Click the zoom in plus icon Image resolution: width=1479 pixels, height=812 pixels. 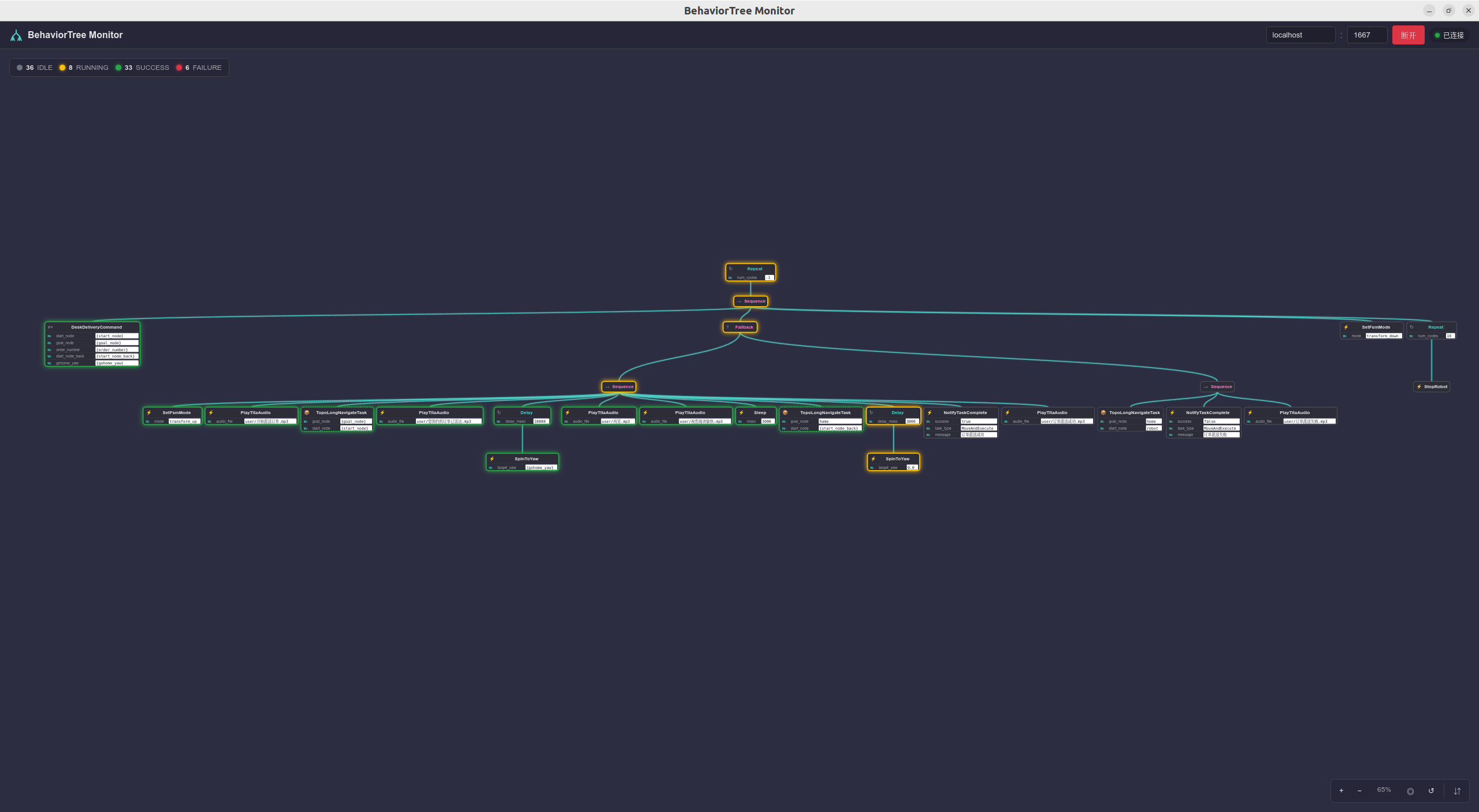pos(1341,791)
